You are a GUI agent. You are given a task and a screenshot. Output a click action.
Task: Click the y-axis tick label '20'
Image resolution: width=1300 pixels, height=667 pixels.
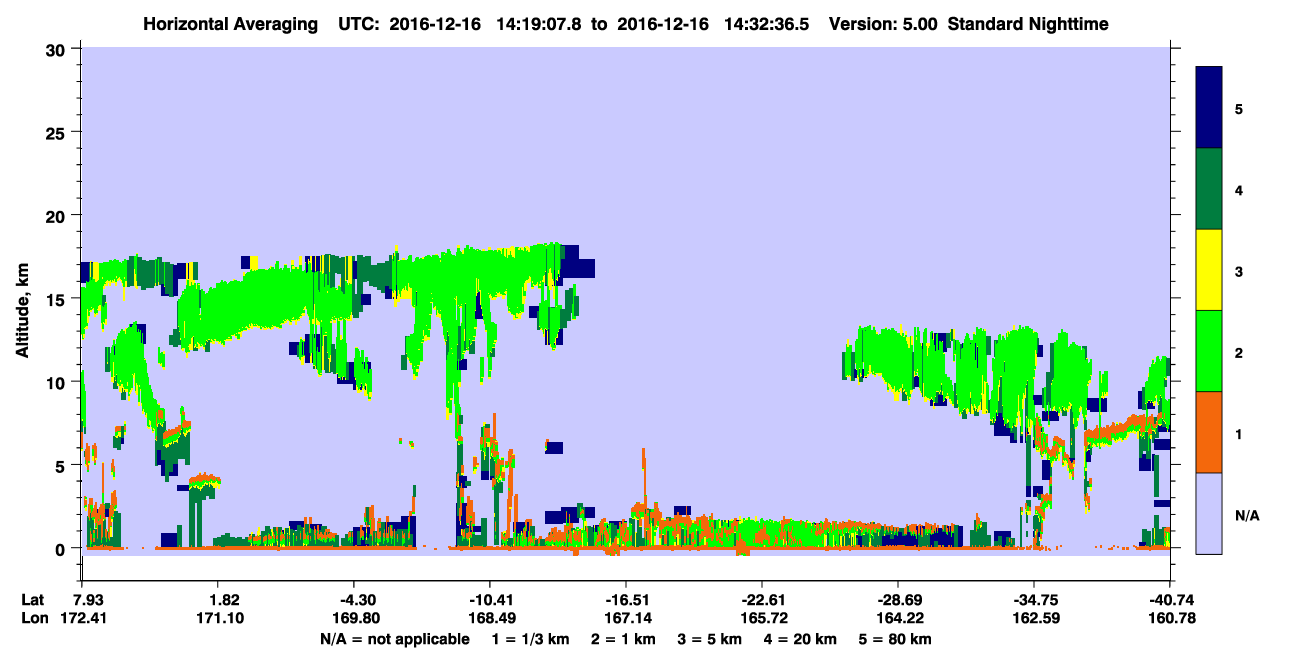(x=58, y=215)
